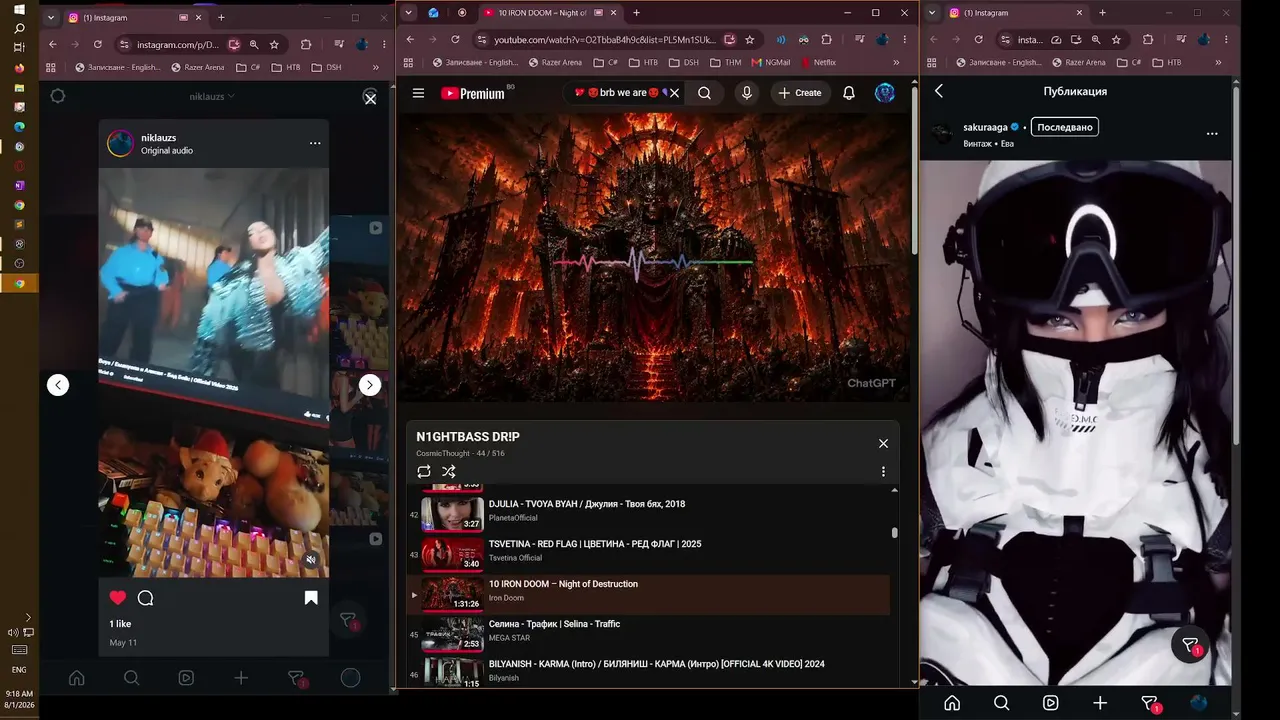
Task: Launch Firefox from the Windows taskbar
Action: pyautogui.click(x=19, y=68)
